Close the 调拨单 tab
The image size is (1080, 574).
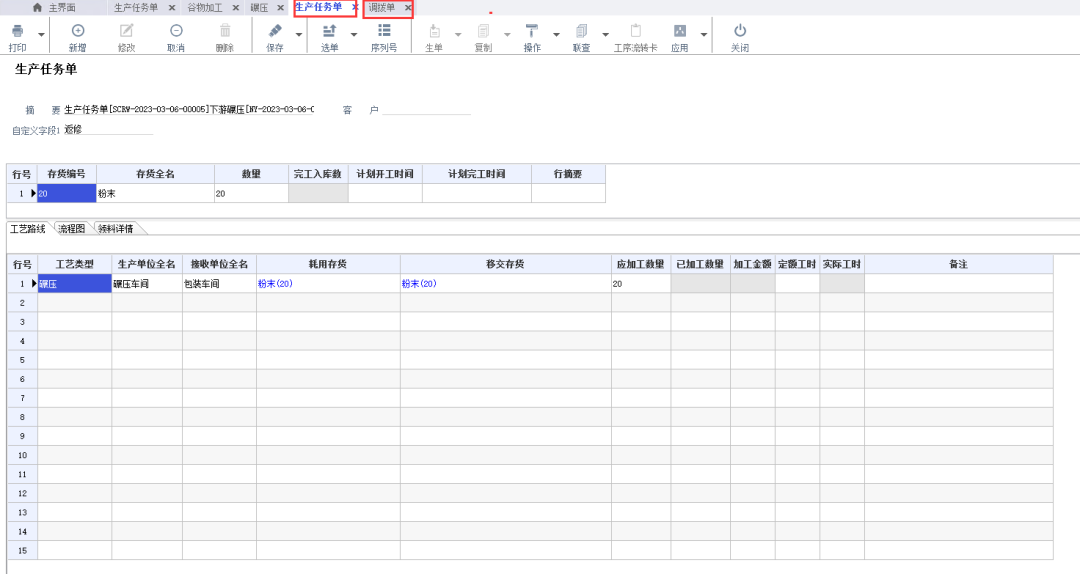408,8
